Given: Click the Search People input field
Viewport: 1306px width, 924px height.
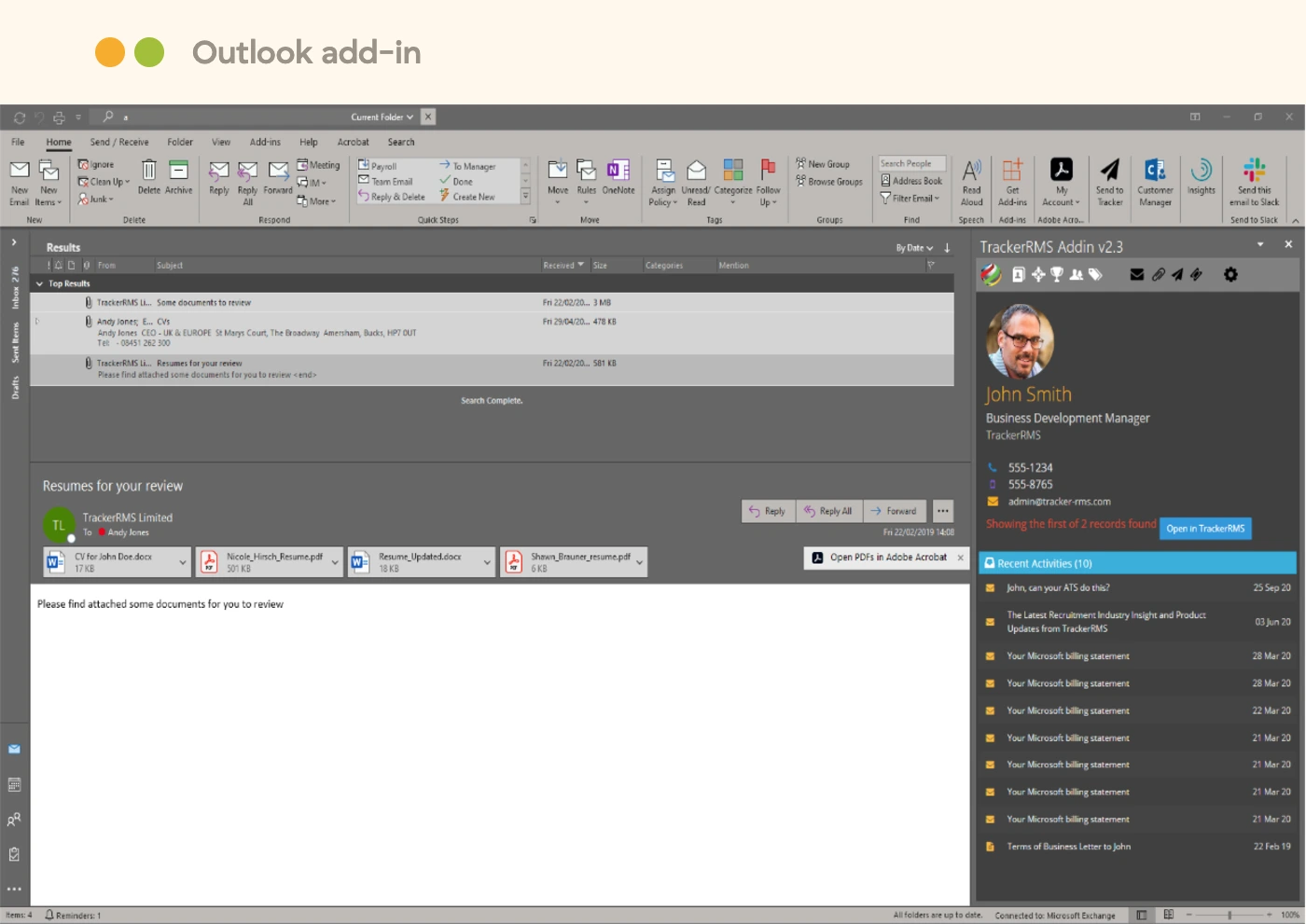Looking at the screenshot, I should [912, 164].
